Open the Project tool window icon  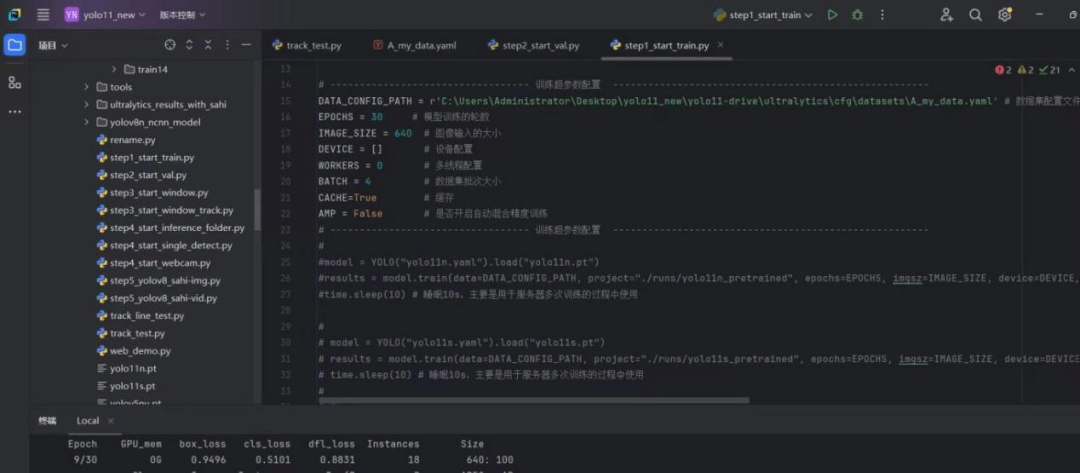click(x=14, y=45)
